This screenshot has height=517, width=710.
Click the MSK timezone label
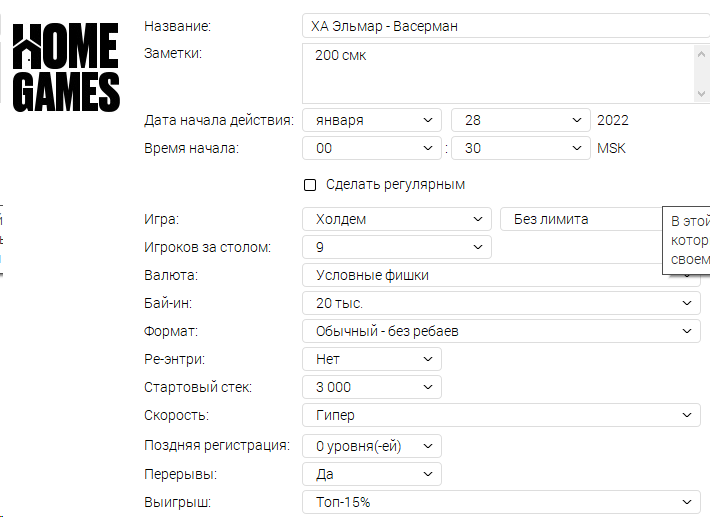click(x=611, y=148)
